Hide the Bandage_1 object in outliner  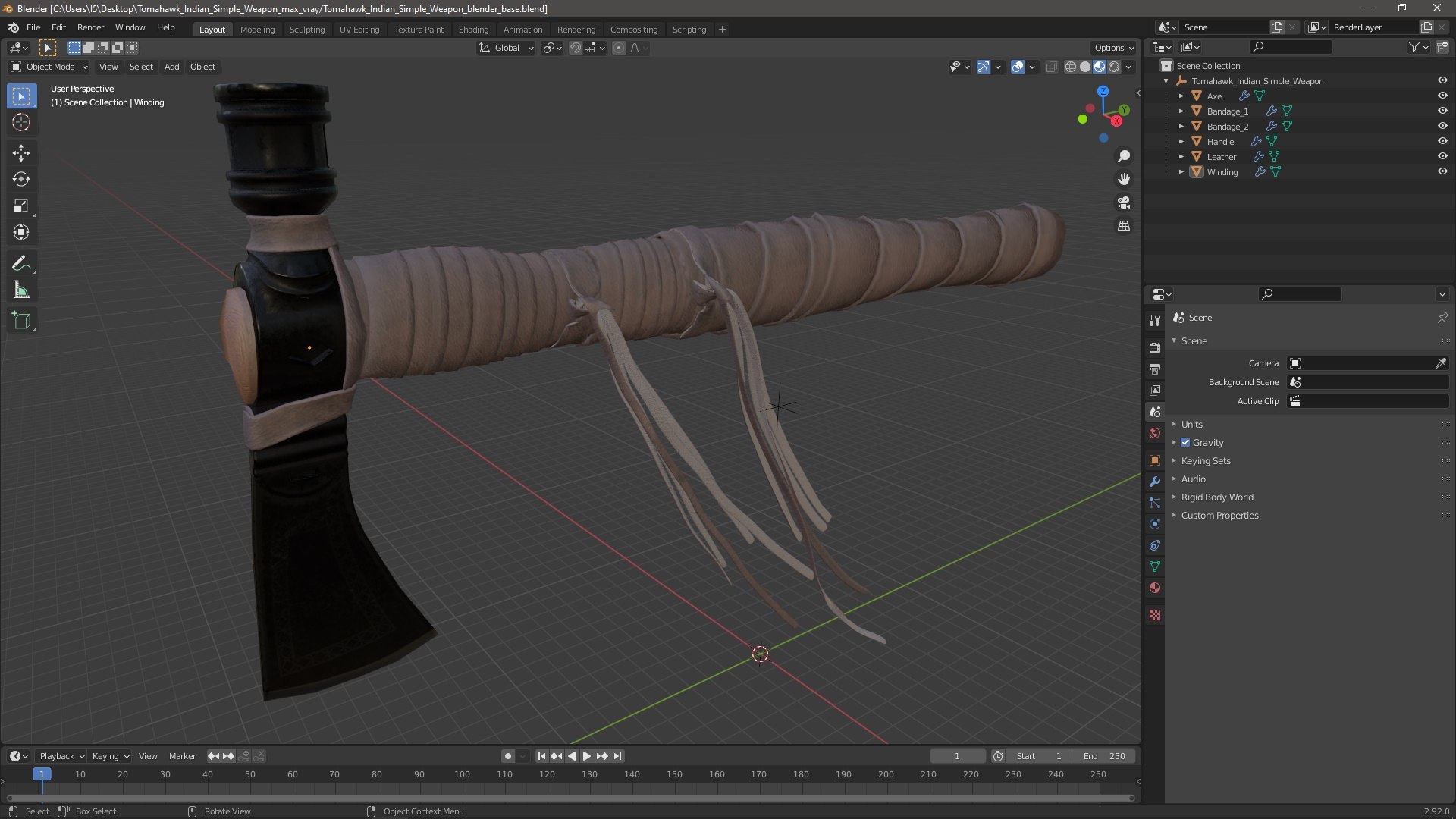click(1442, 111)
